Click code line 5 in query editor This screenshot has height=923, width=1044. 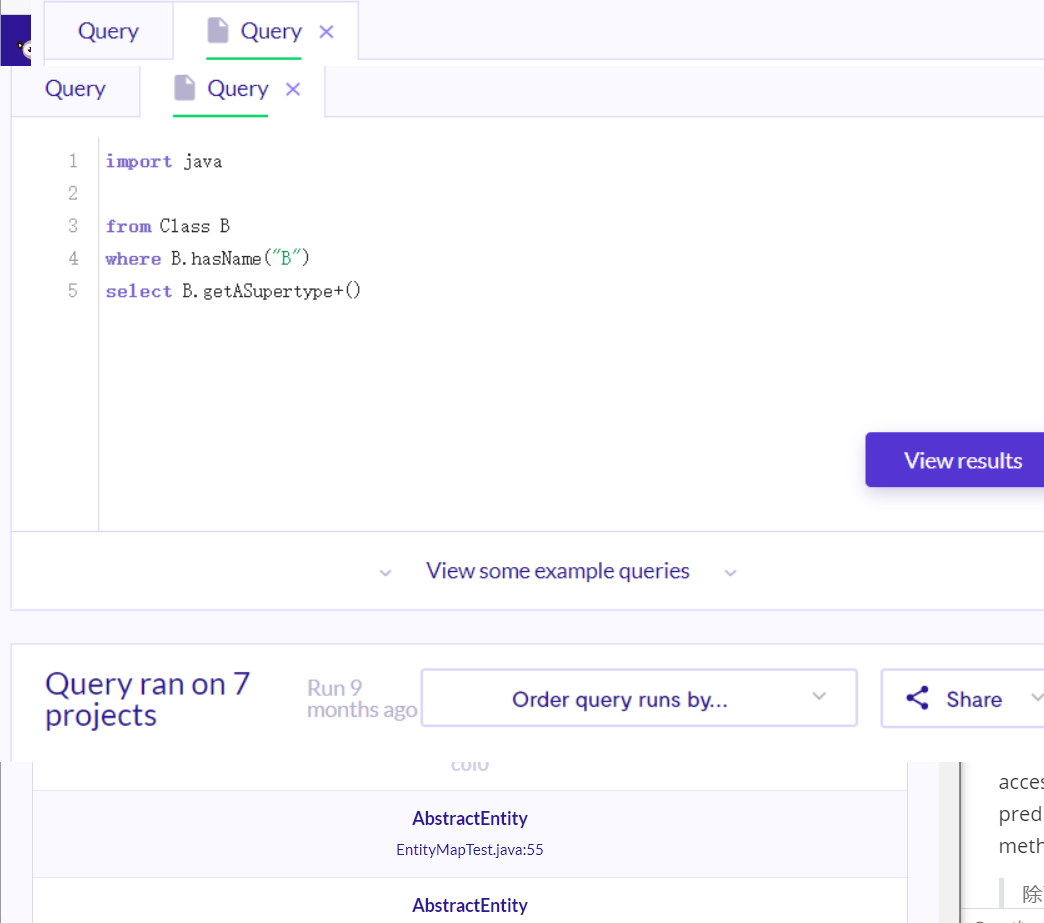(x=233, y=291)
